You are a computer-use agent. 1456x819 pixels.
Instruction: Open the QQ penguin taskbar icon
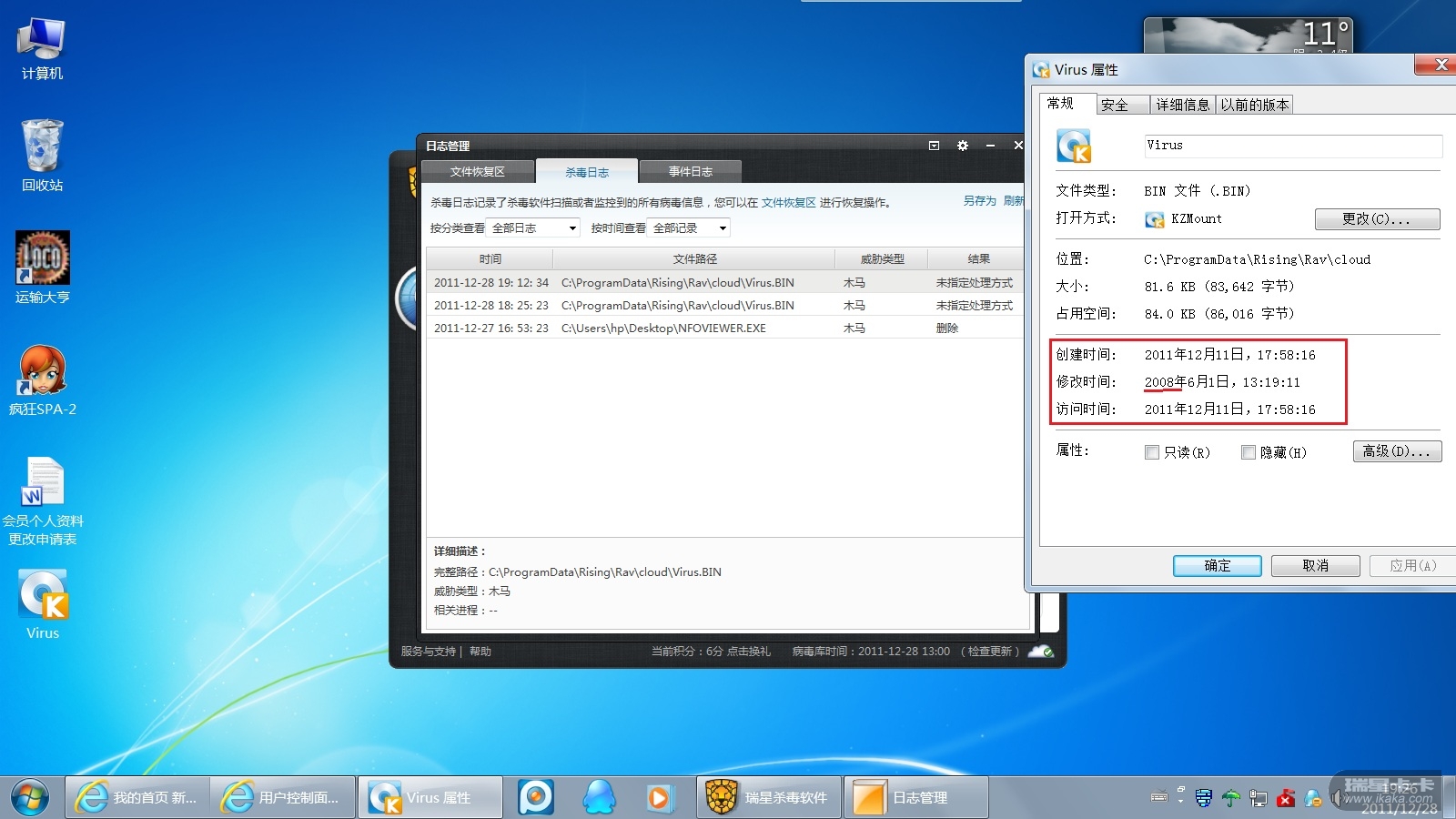[598, 797]
